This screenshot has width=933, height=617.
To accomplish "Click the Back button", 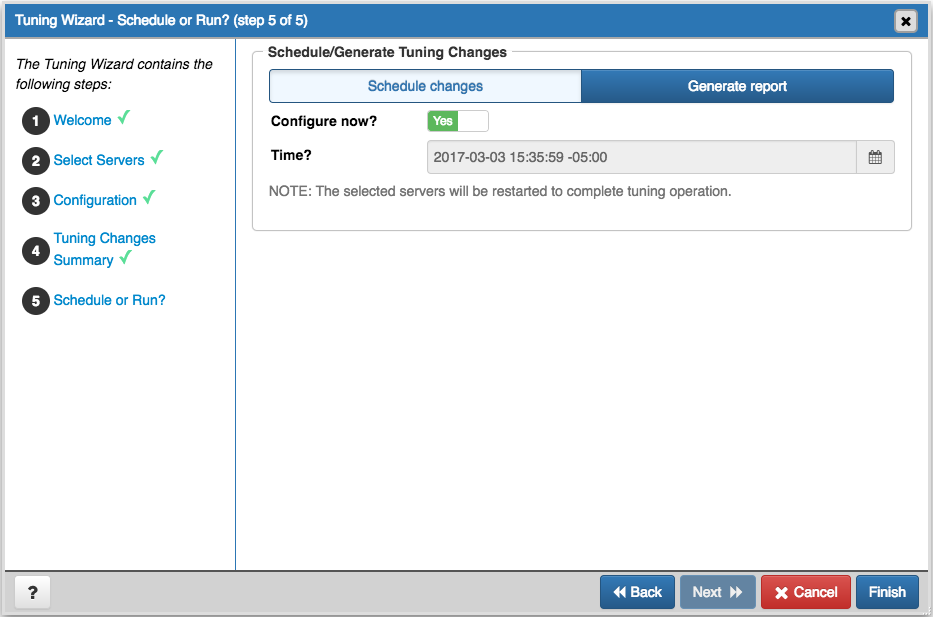I will click(637, 592).
